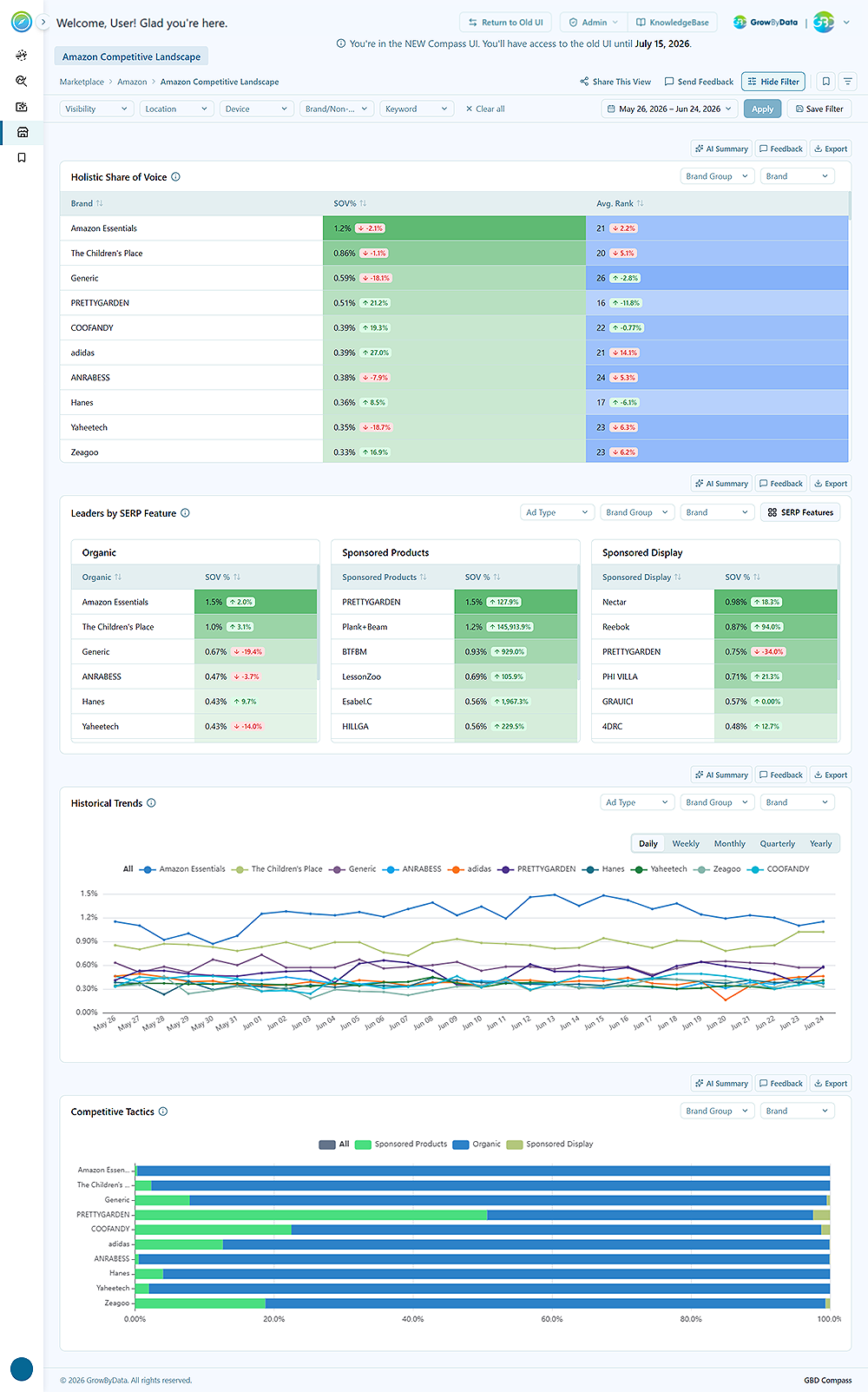Image resolution: width=868 pixels, height=1392 pixels.
Task: Click the Apply filter button
Action: (x=762, y=109)
